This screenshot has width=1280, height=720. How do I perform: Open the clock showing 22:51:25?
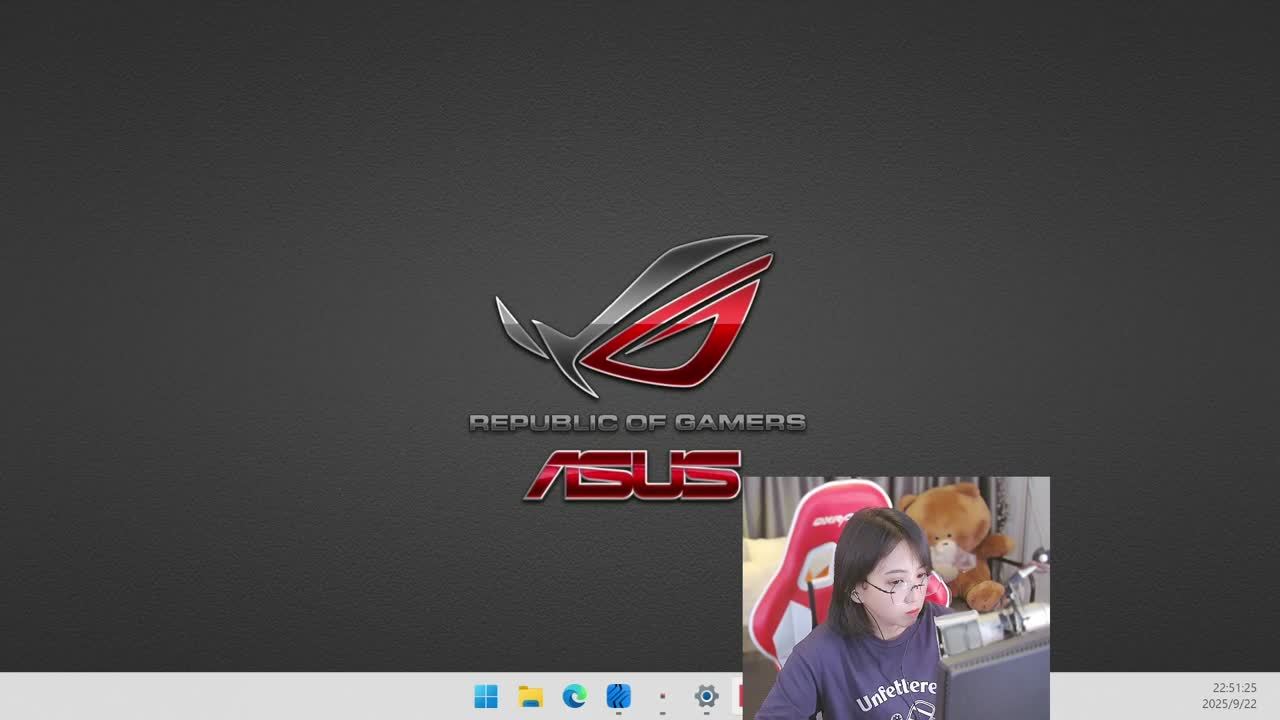click(x=1234, y=688)
